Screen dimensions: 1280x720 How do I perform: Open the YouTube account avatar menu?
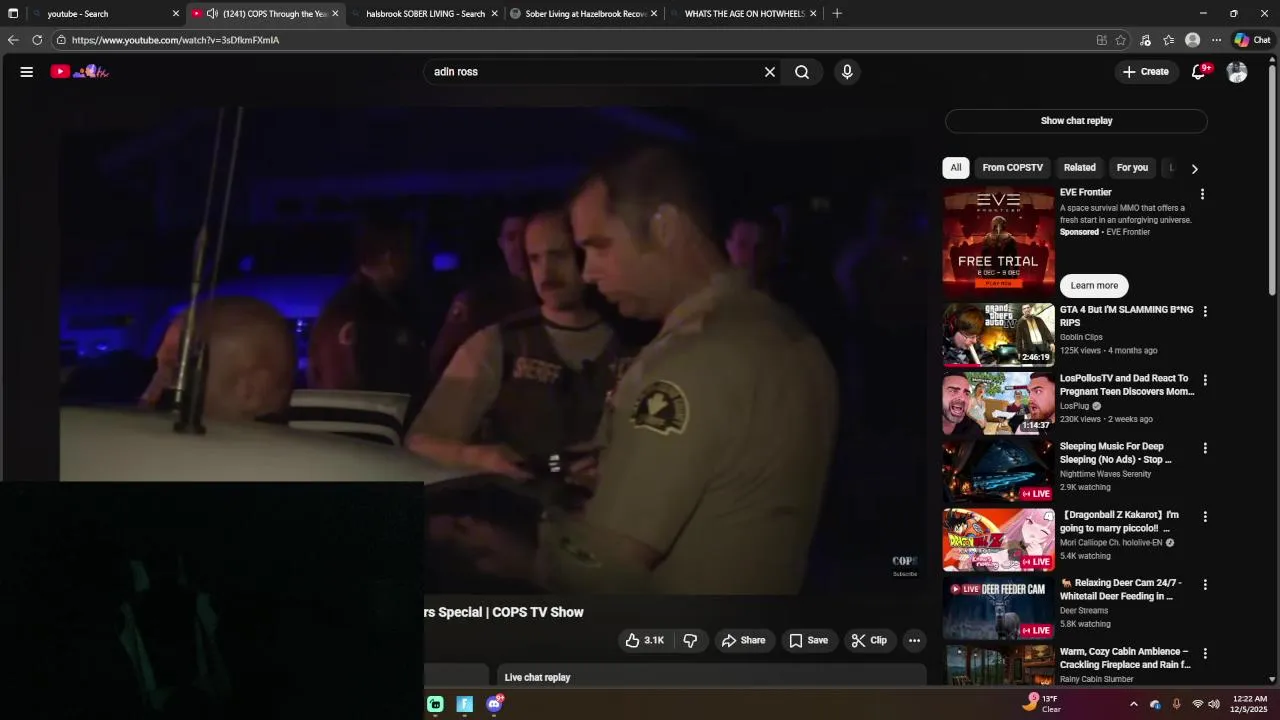point(1237,72)
